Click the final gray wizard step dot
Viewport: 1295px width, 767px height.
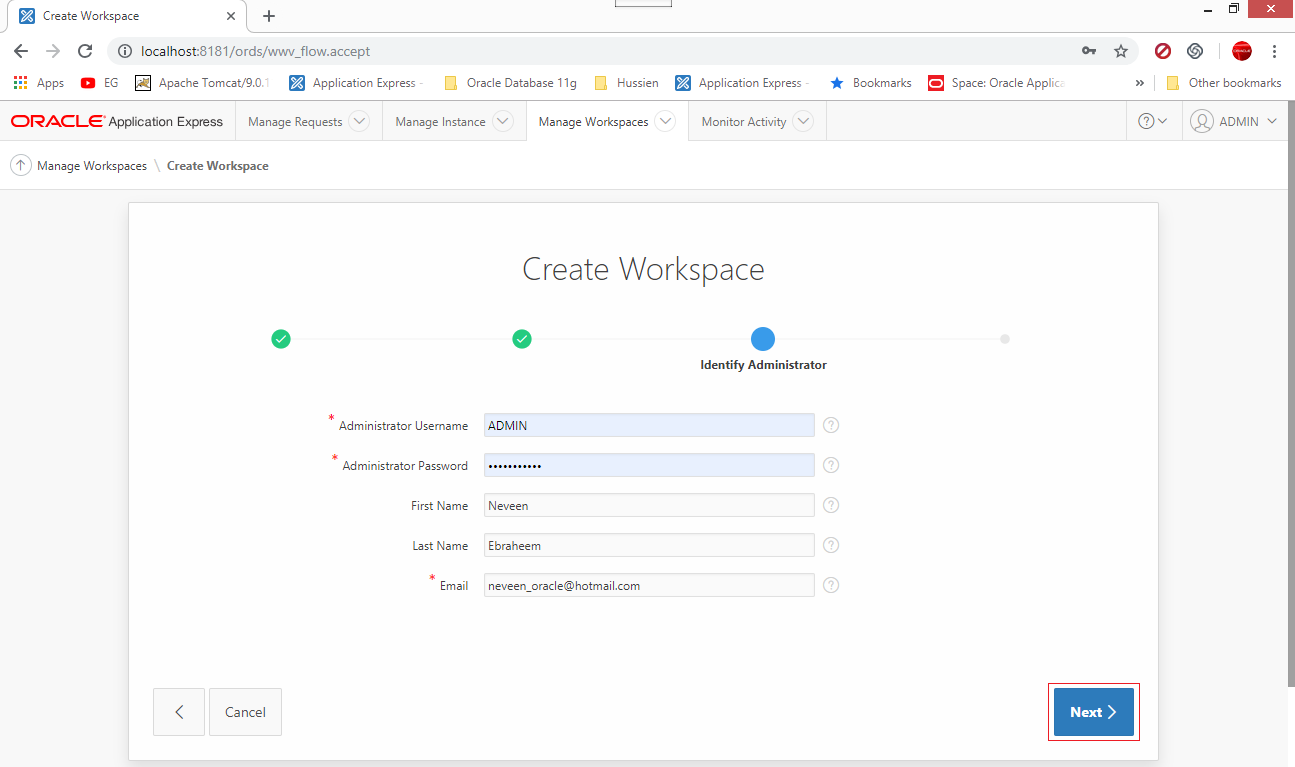click(x=1004, y=339)
